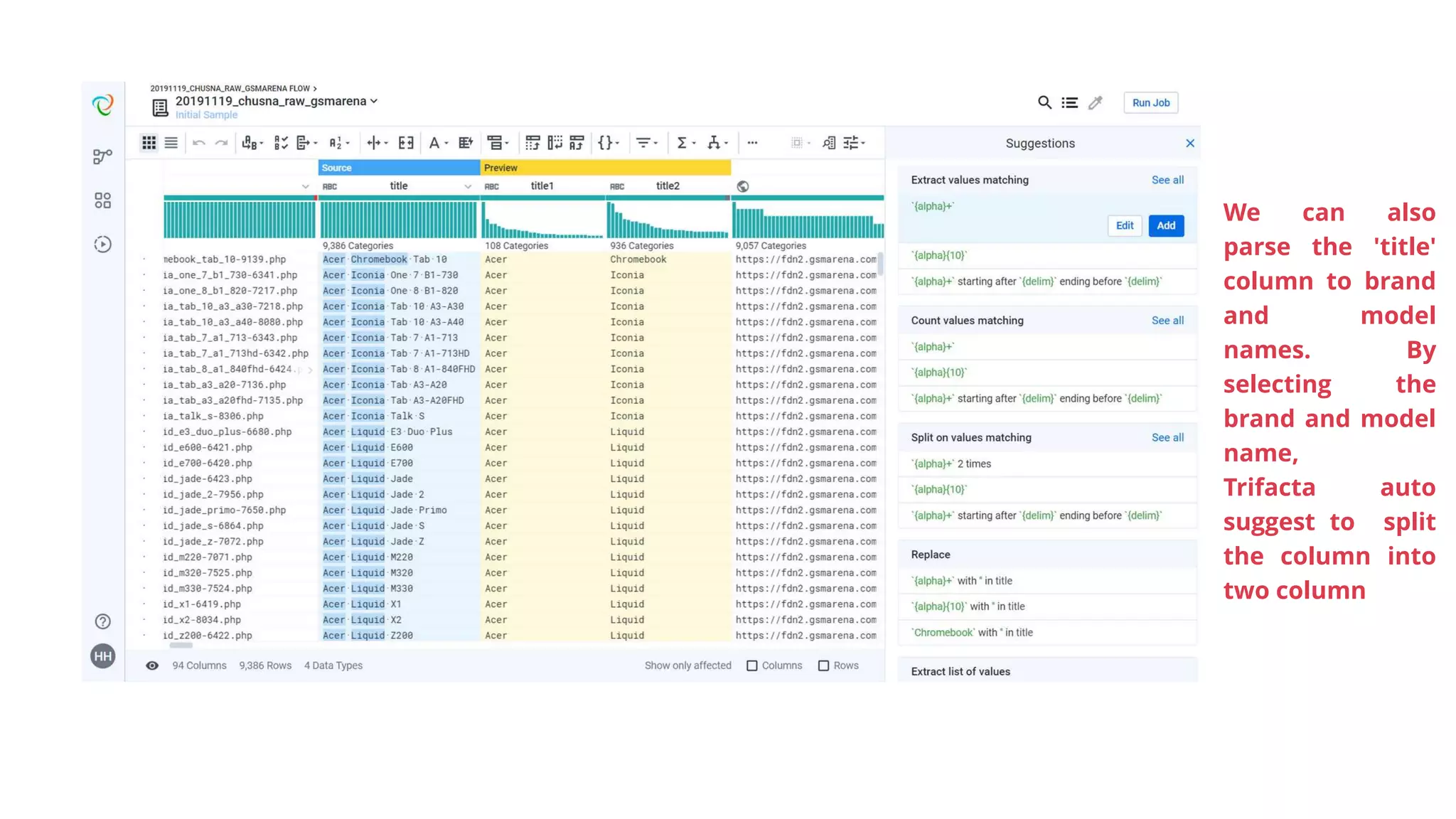This screenshot has height=819, width=1456.
Task: Switch to column list view icon
Action: click(171, 143)
